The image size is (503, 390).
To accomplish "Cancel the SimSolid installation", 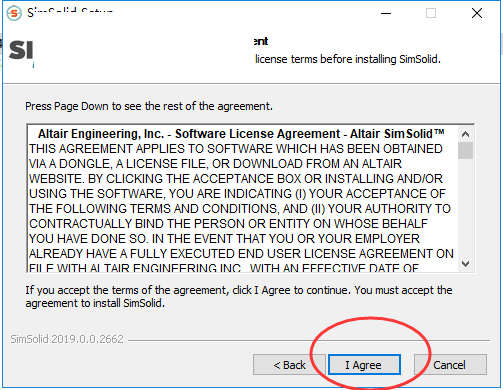I will (x=450, y=365).
